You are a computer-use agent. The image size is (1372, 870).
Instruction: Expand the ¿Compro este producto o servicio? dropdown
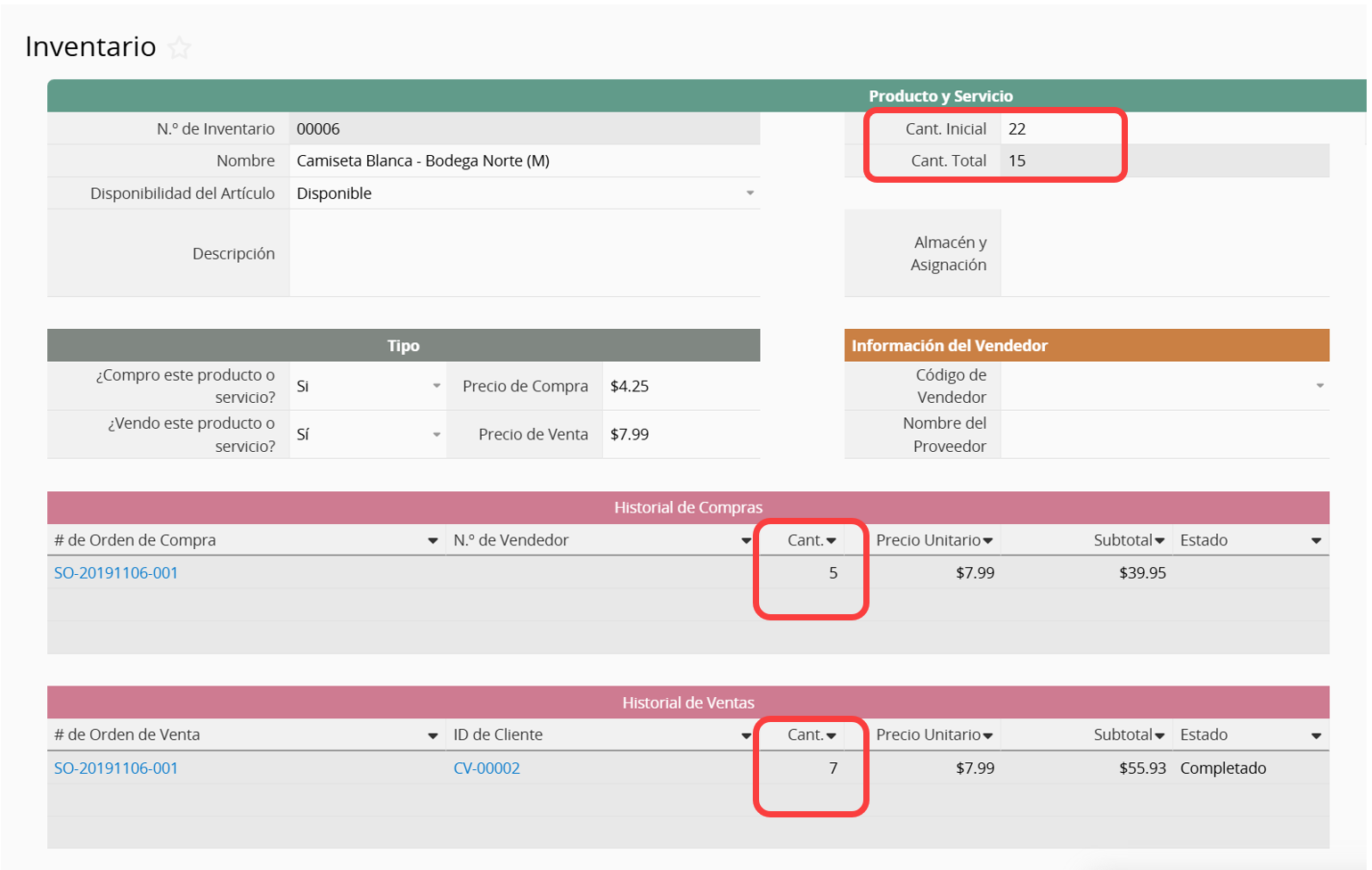[436, 386]
